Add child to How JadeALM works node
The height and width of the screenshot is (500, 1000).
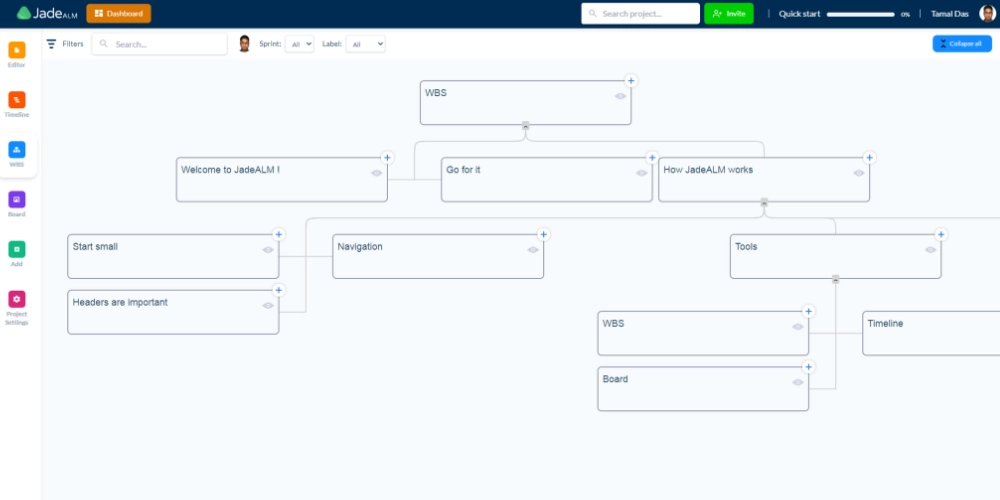coord(869,158)
